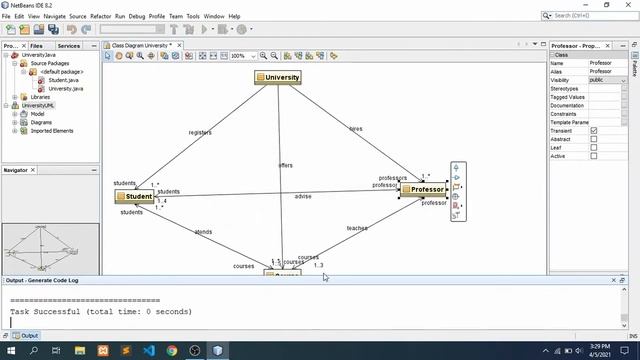Choose the diagram Pan hand tool
This screenshot has width=640, height=360.
point(119,56)
